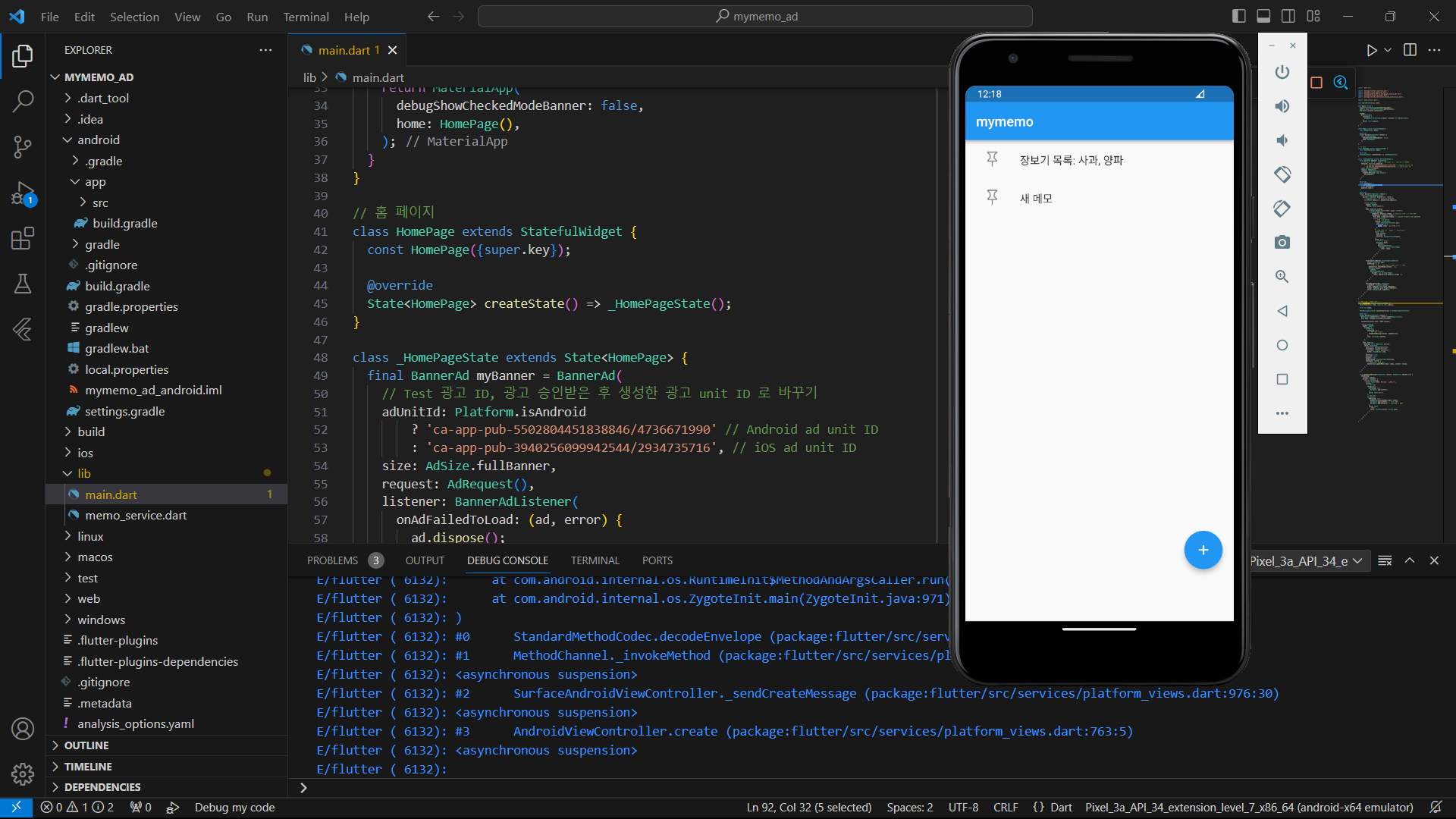Click the Run play icon in editor toolbar
The height and width of the screenshot is (819, 1456).
pos(1371,50)
